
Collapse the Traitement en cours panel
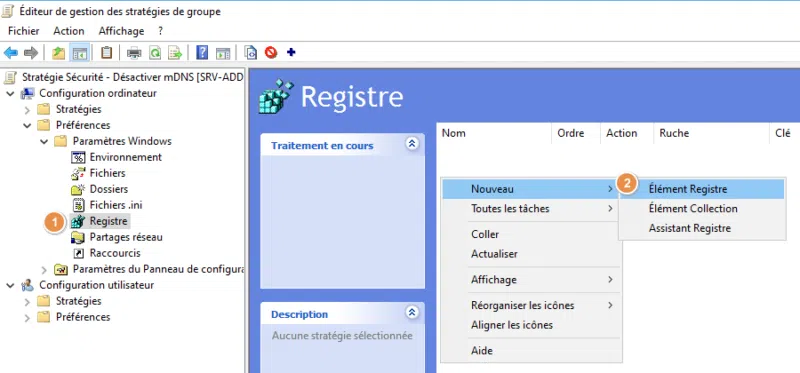[x=412, y=144]
